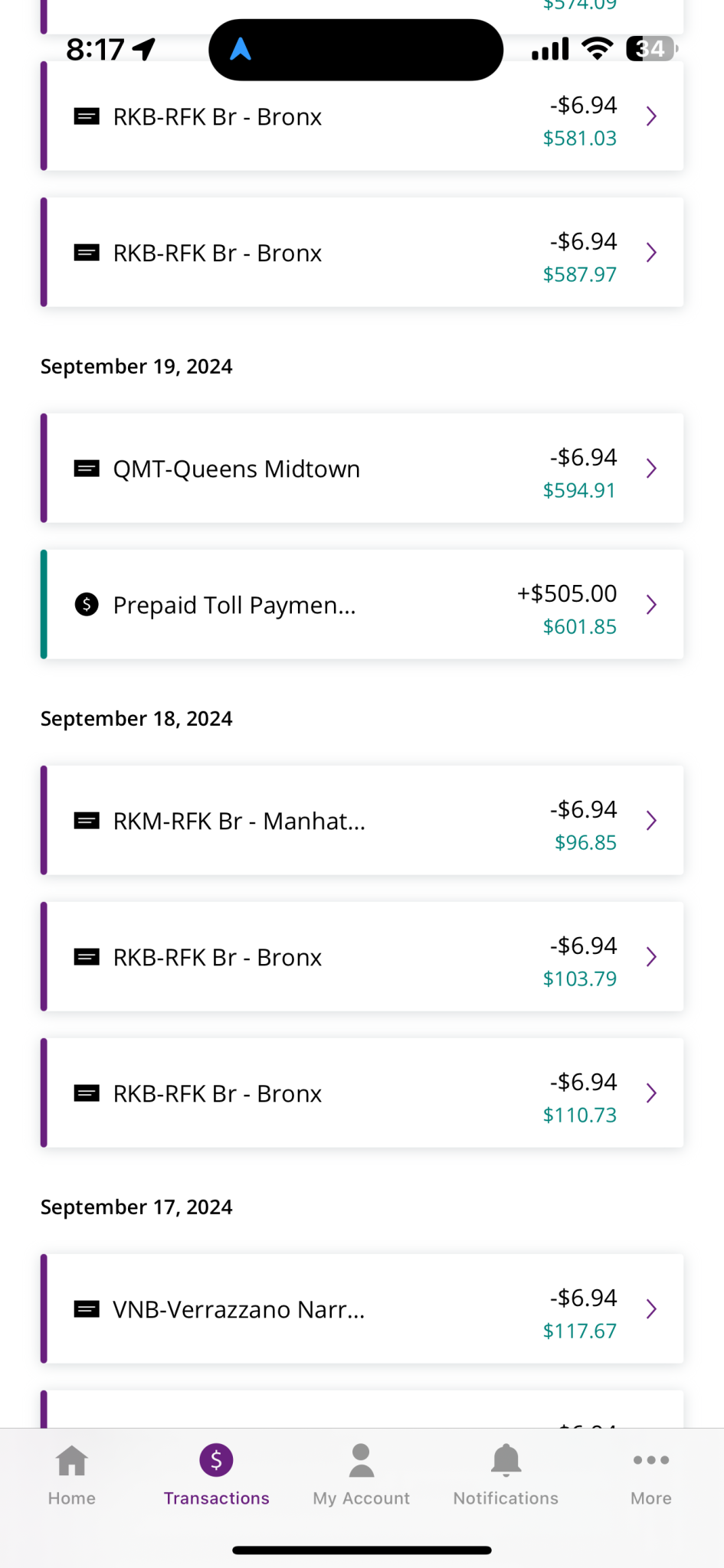Tap the Prepaid Toll Payment dollar icon
The height and width of the screenshot is (1568, 724).
click(87, 605)
